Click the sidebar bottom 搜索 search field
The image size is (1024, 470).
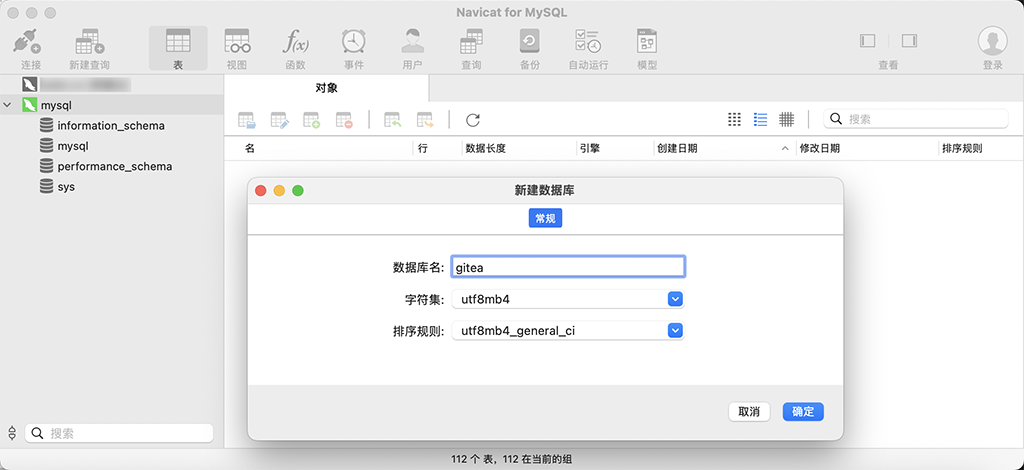click(120, 433)
